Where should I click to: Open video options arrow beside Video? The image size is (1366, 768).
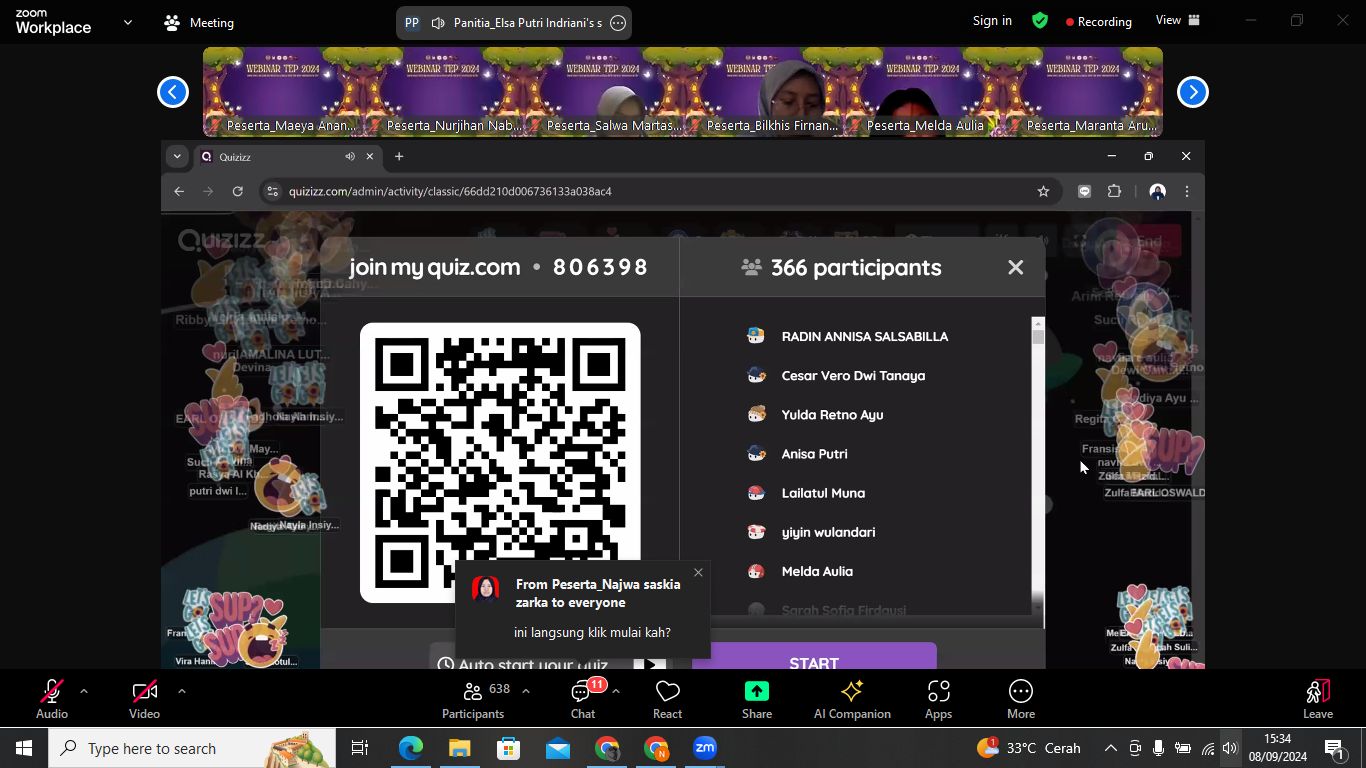point(181,690)
